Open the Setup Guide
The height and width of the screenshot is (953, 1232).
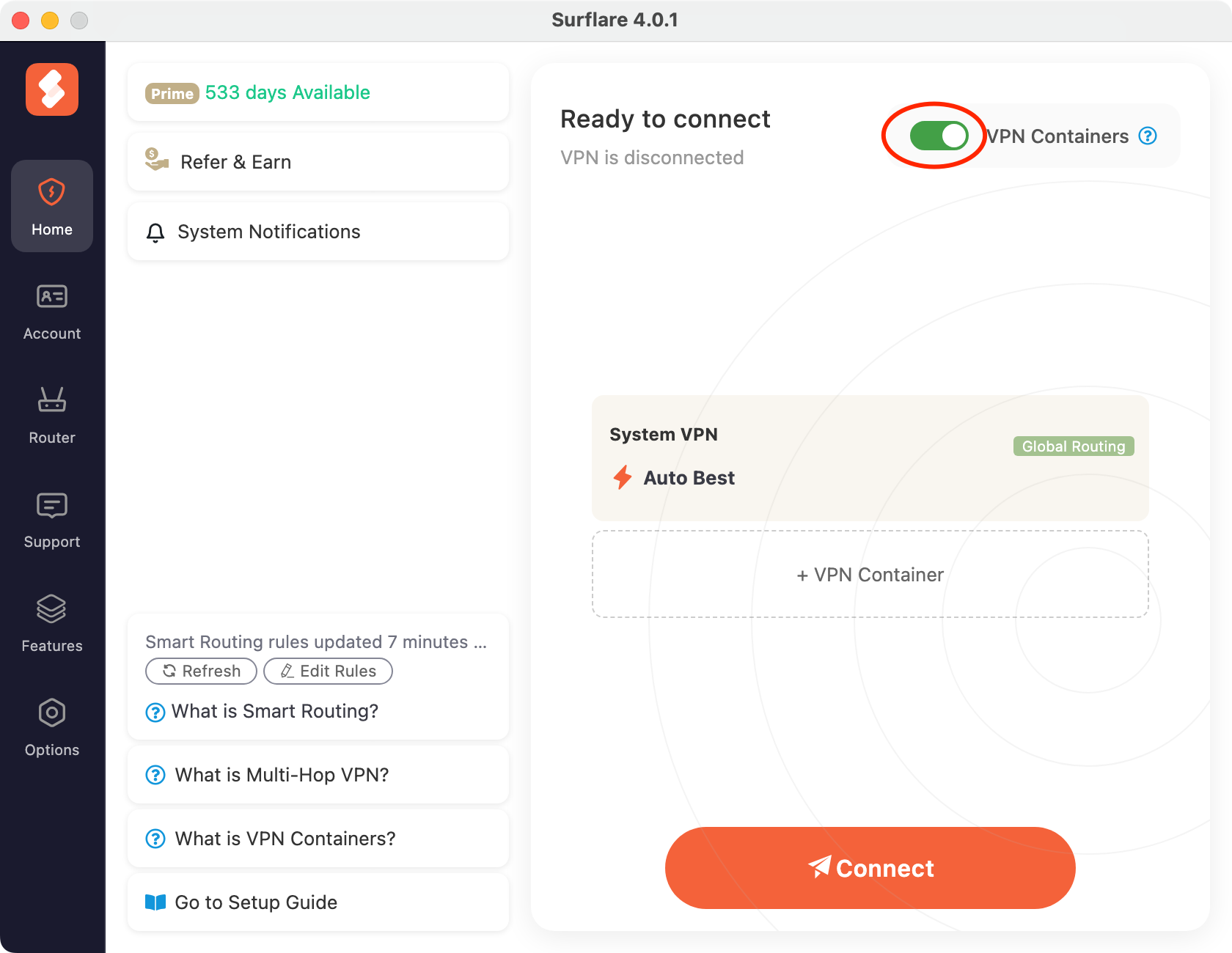click(x=256, y=902)
